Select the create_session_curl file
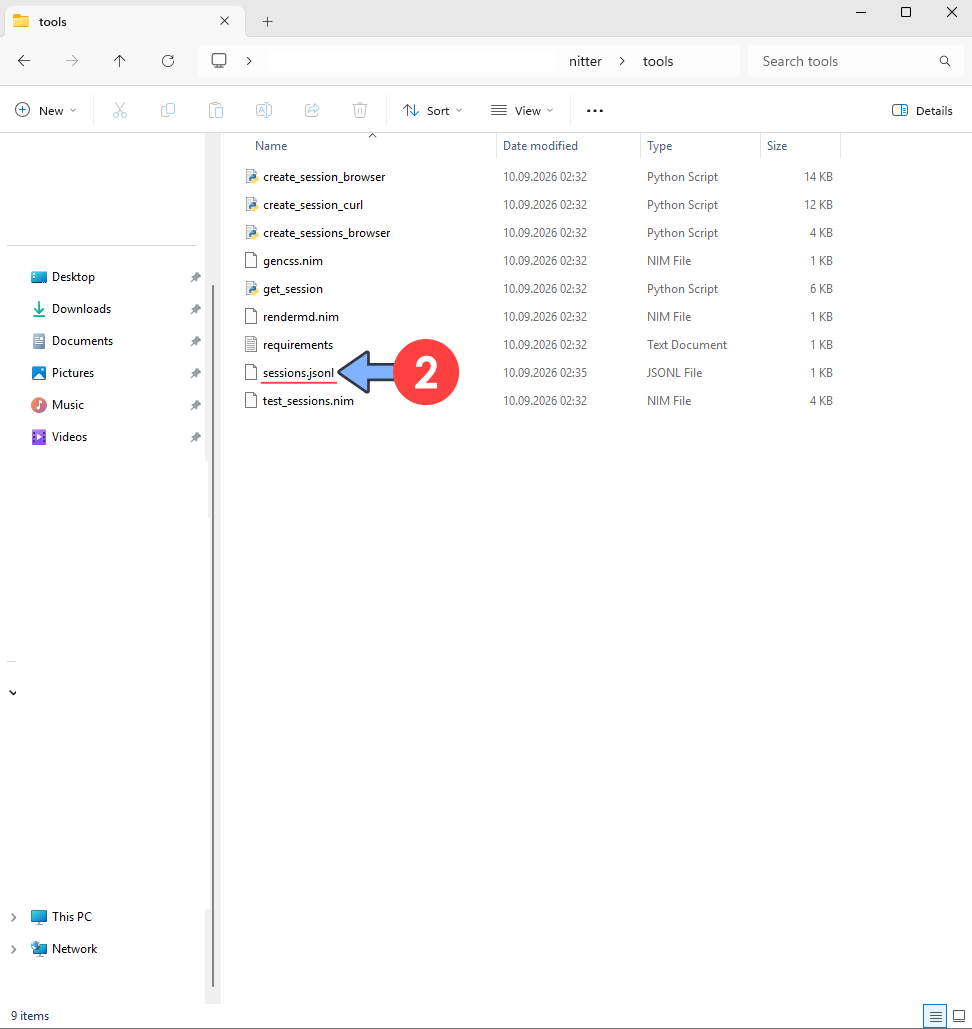The width and height of the screenshot is (972, 1029). [x=313, y=205]
